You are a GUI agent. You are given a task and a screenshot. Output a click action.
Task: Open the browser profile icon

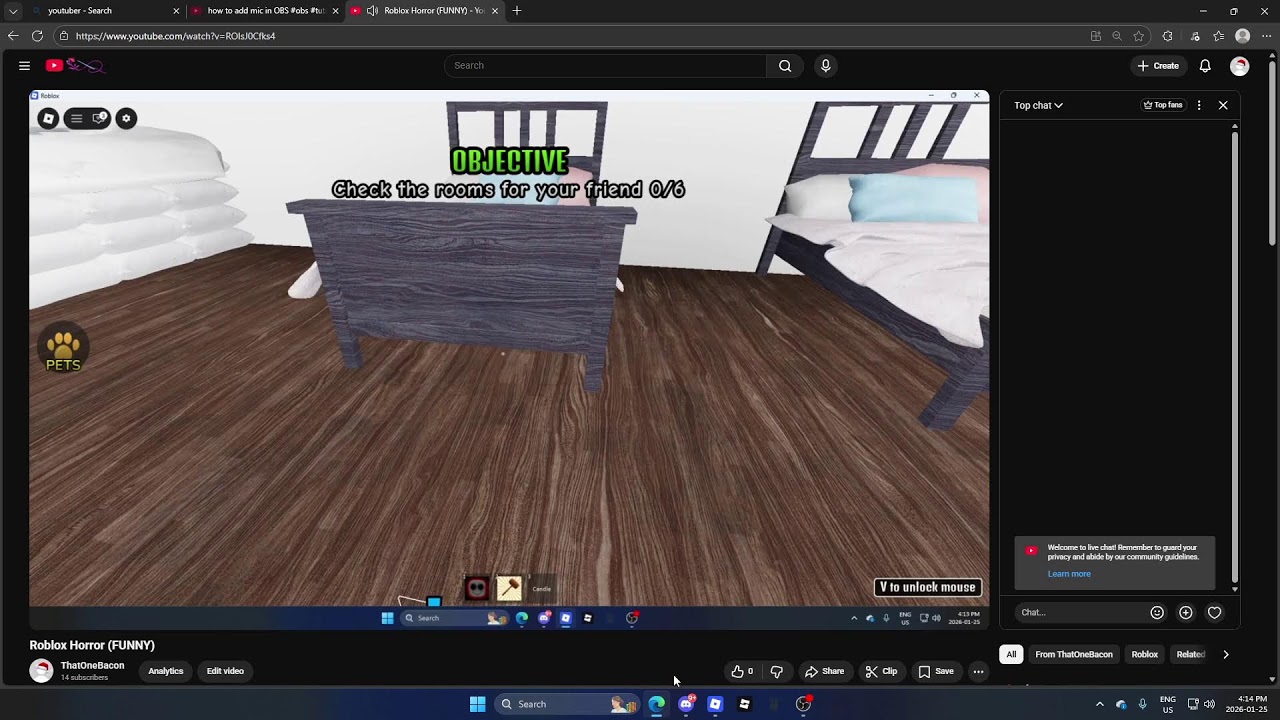coord(1243,36)
